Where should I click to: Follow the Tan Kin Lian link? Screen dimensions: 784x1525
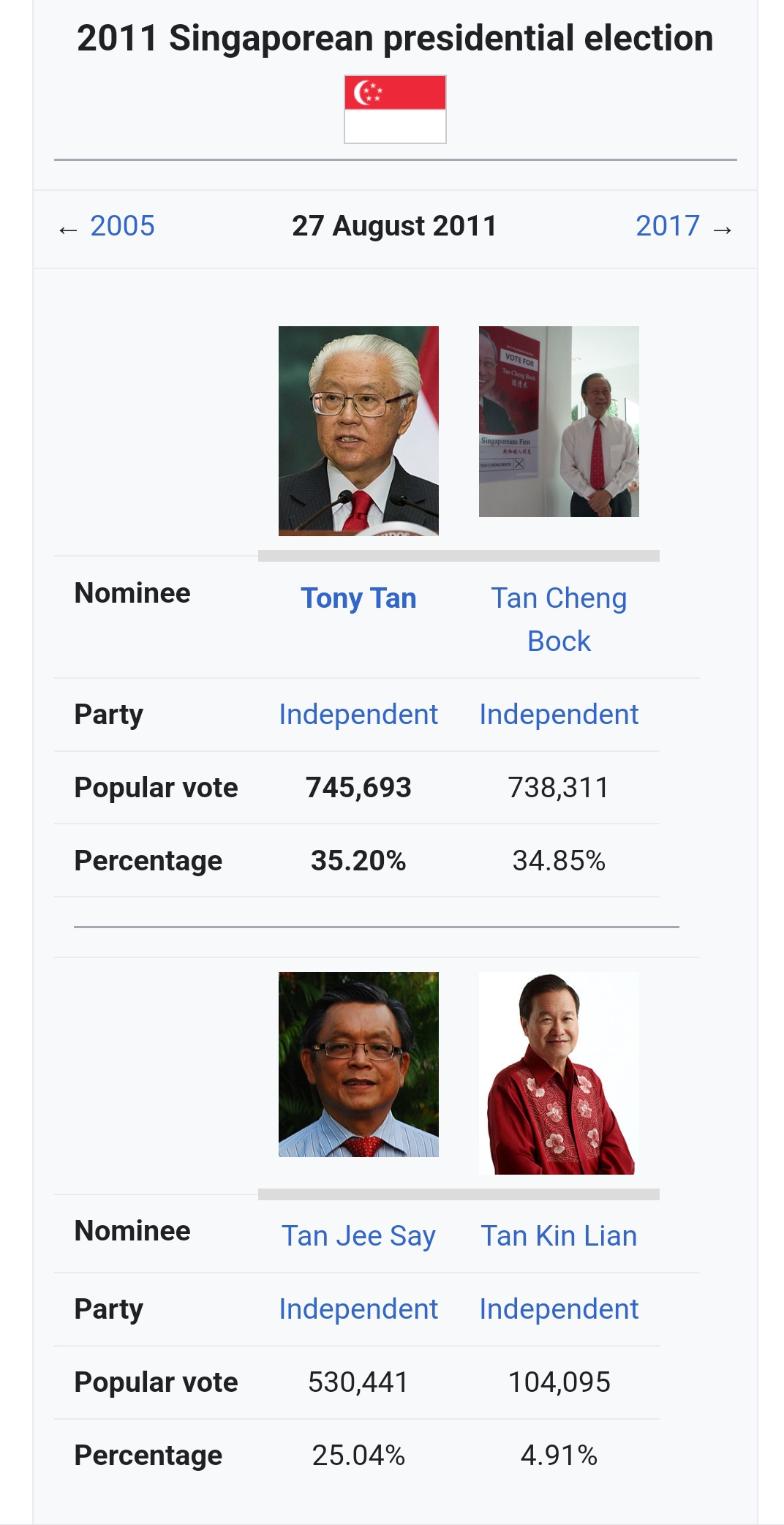point(559,1236)
